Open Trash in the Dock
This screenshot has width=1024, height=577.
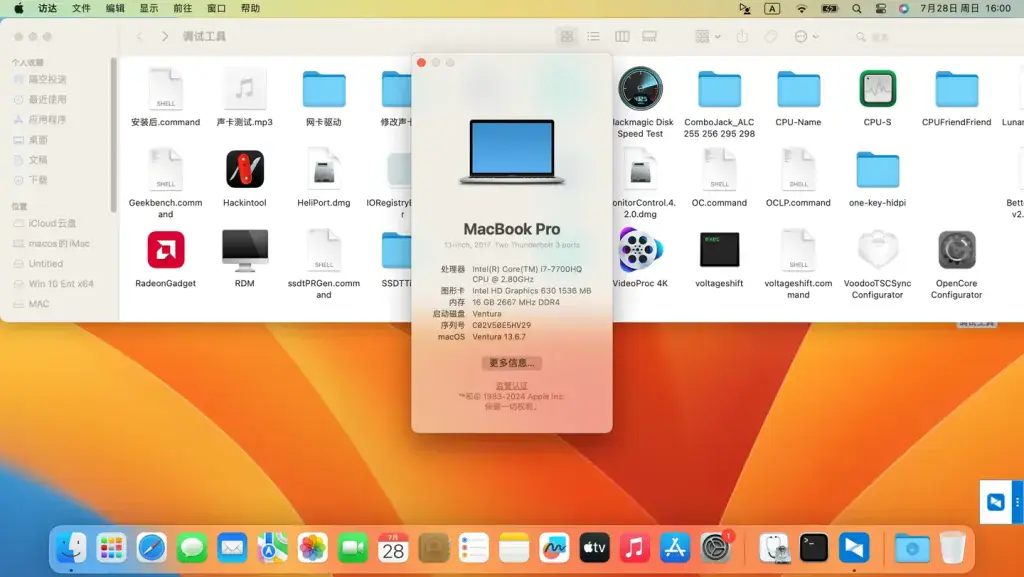[x=952, y=548]
